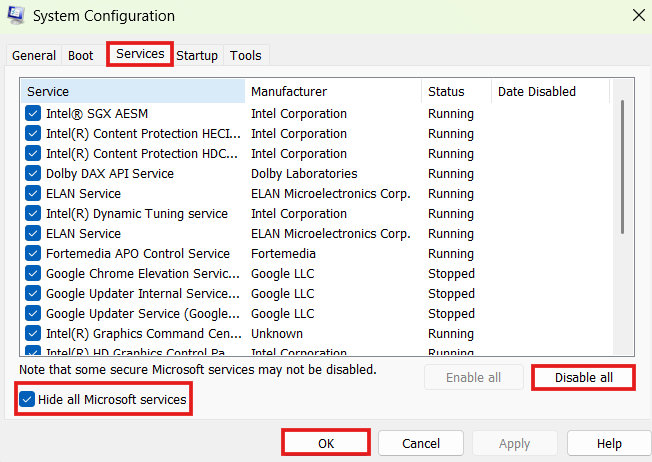Click the Apply button
This screenshot has height=462, width=652.
tap(514, 443)
